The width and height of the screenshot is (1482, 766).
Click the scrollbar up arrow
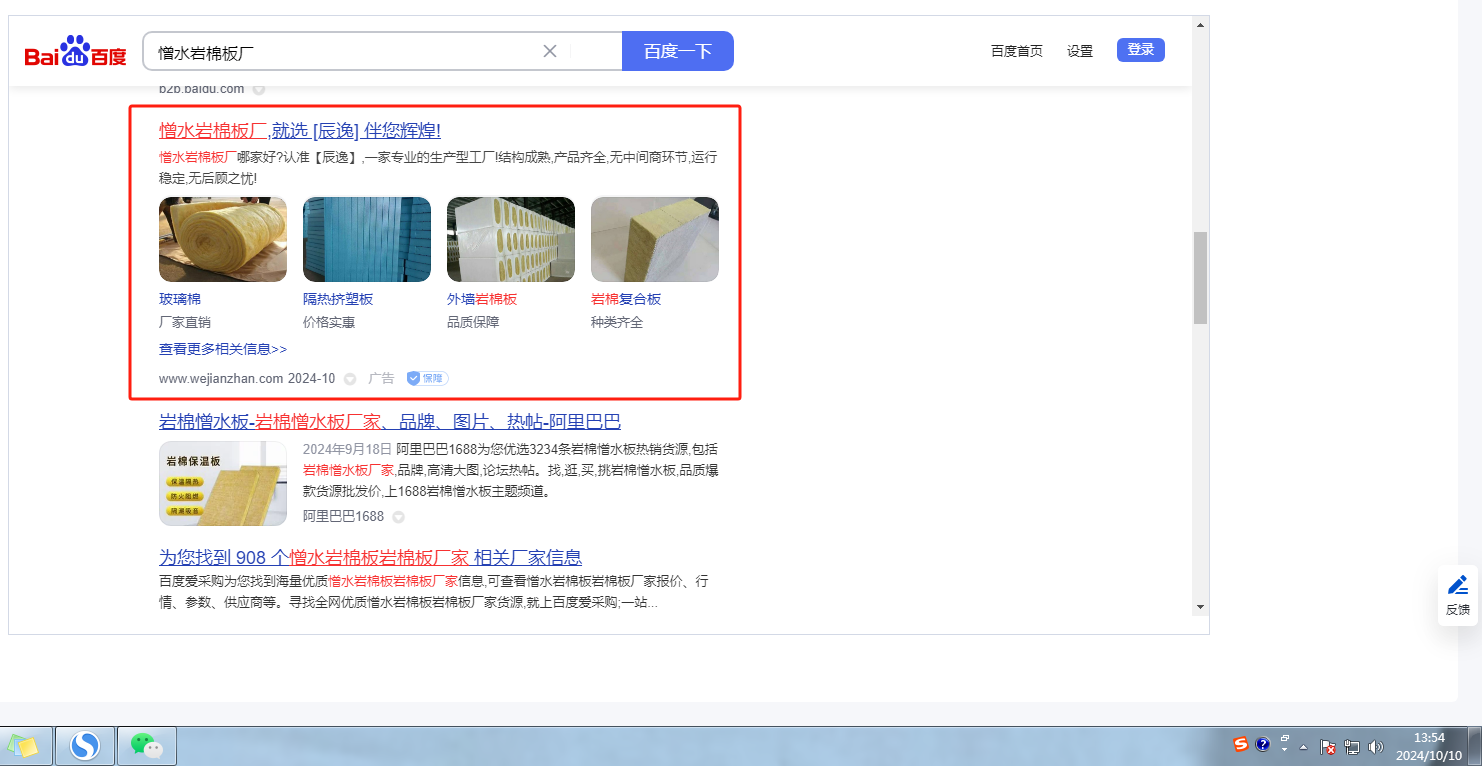[x=1200, y=24]
